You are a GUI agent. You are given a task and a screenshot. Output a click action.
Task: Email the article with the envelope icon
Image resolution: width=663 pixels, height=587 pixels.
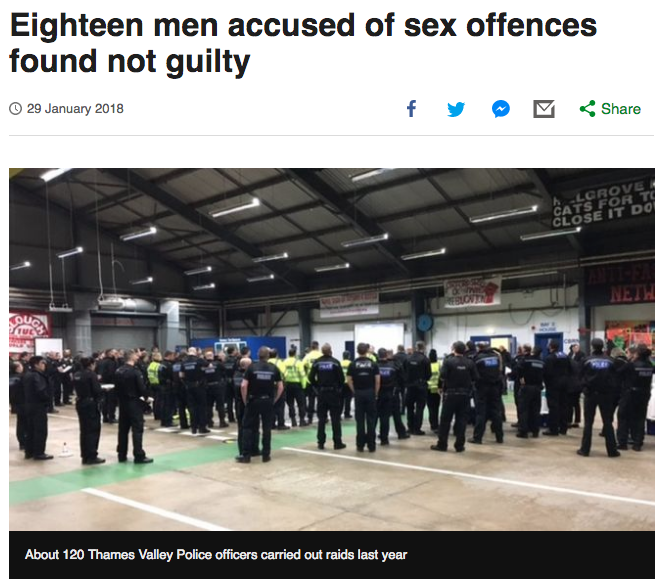[544, 109]
